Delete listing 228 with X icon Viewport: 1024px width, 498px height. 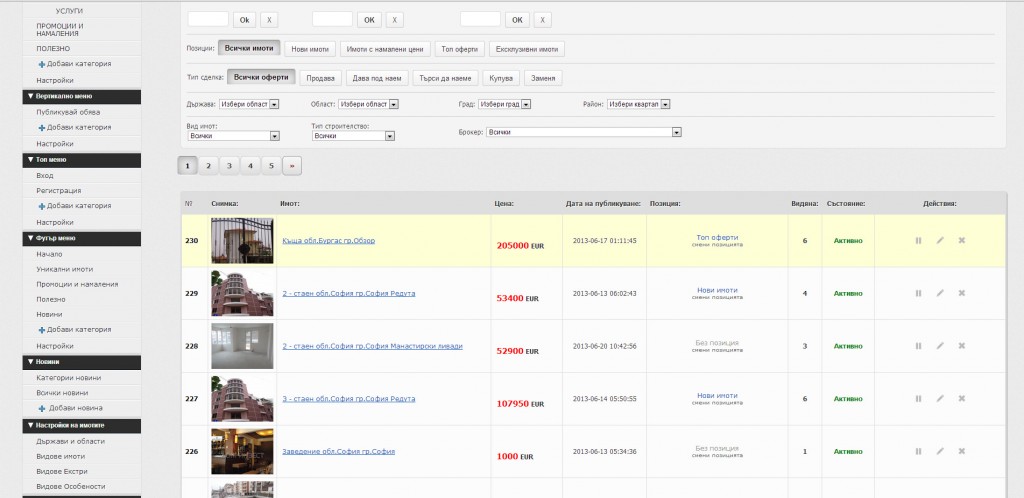(961, 346)
